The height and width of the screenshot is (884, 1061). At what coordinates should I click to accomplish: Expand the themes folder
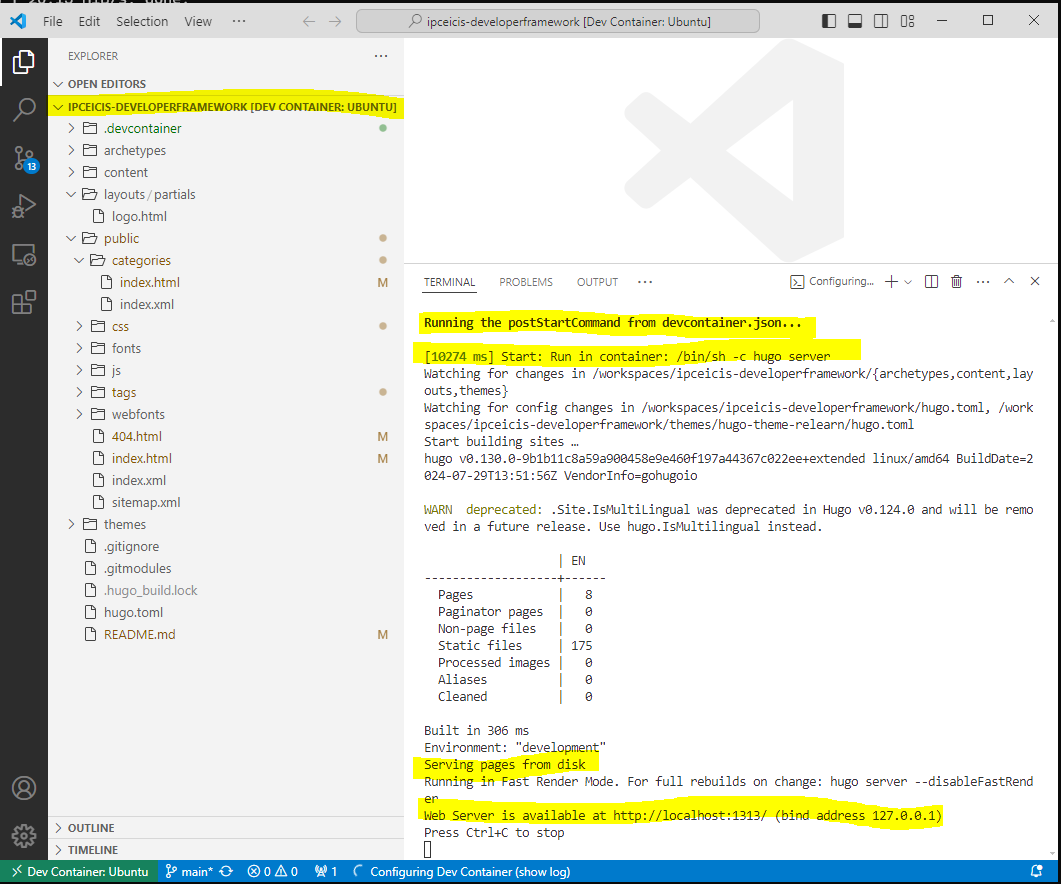tap(125, 524)
